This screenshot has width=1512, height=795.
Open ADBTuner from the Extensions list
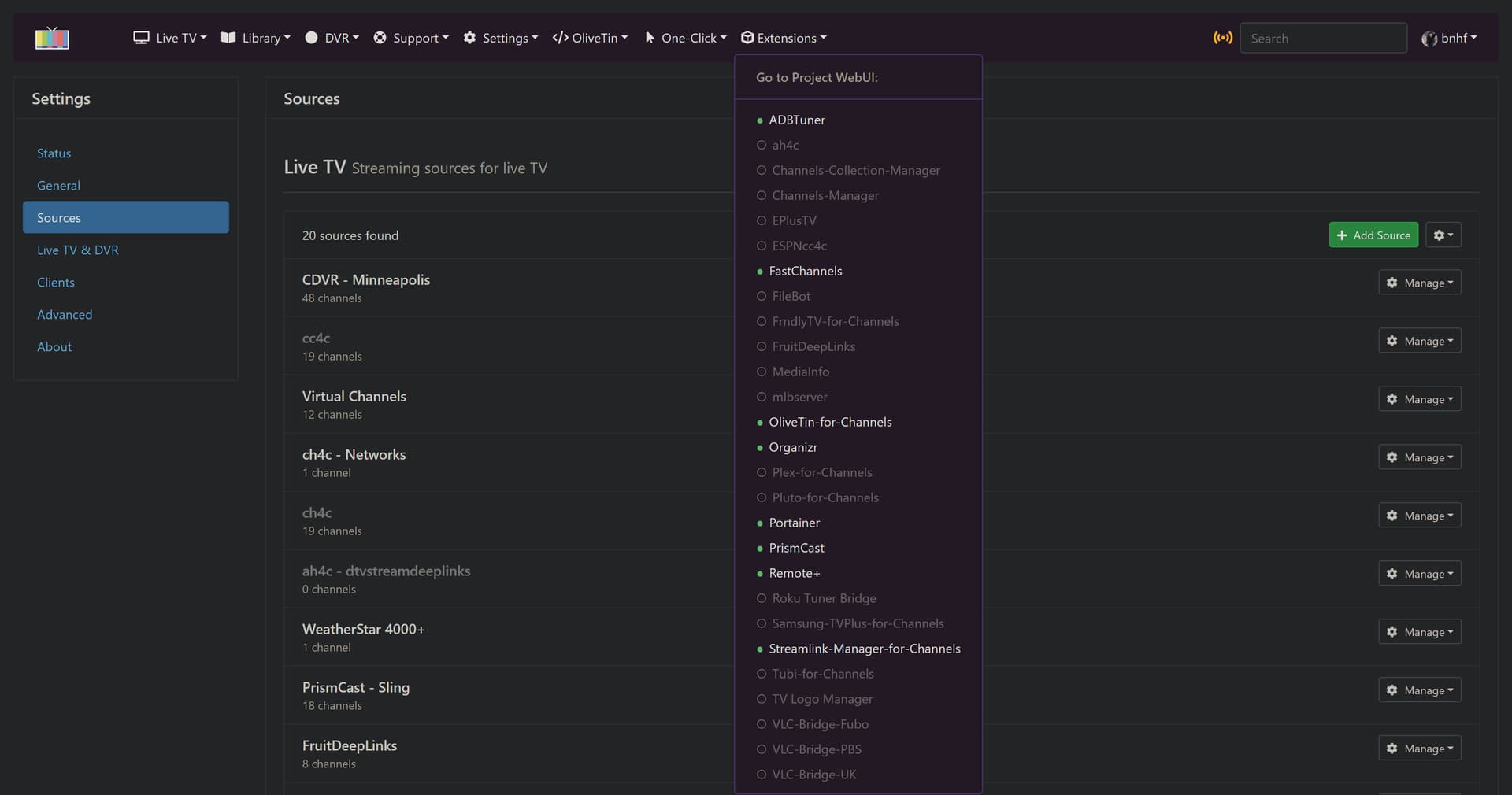(x=796, y=120)
